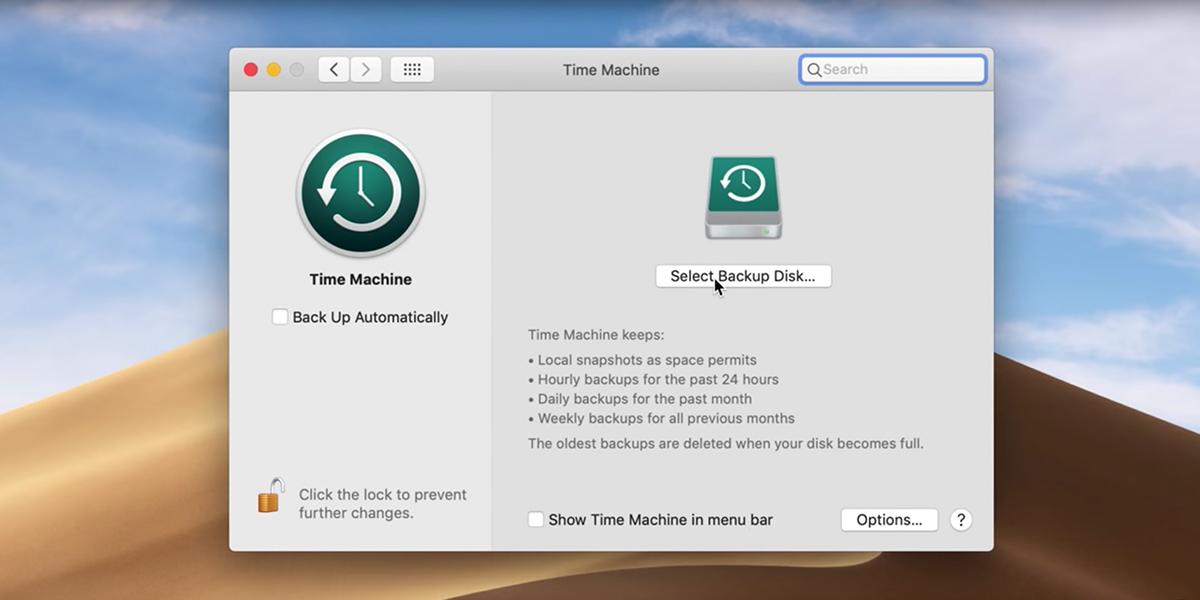Click the bold Time Machine heading on the left
Viewport: 1200px width, 600px height.
[360, 279]
